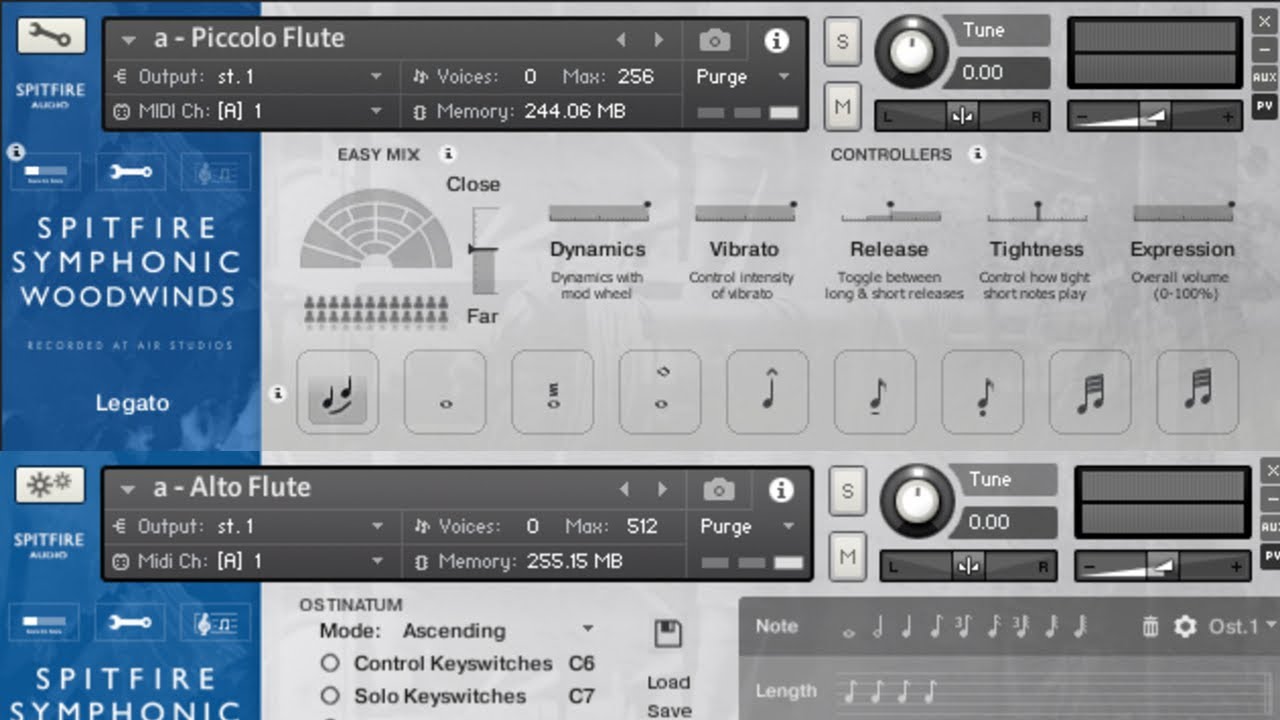Open the Ost.1 pattern selector
The height and width of the screenshot is (720, 1280).
click(1243, 627)
